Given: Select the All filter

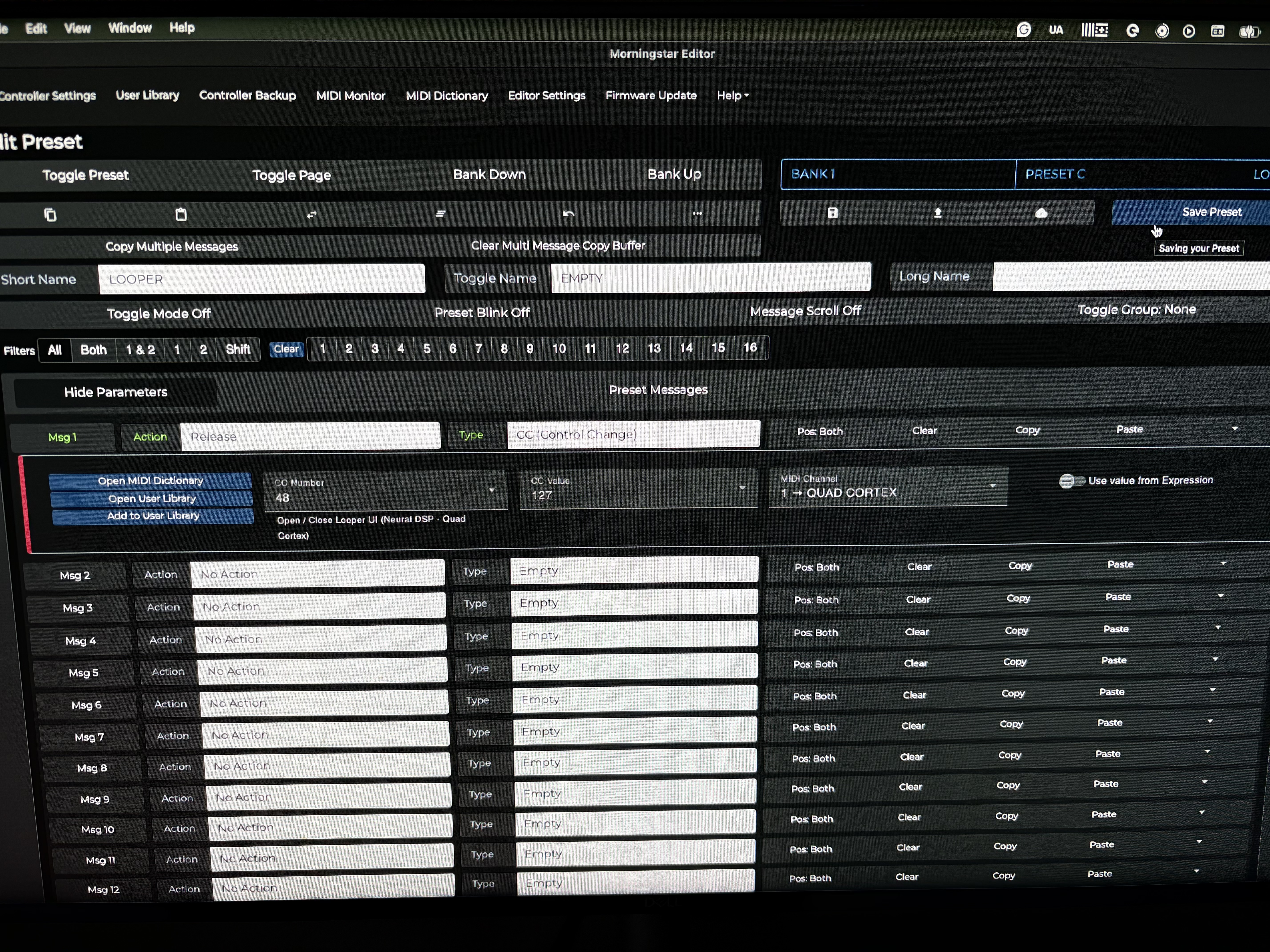Looking at the screenshot, I should tap(54, 350).
